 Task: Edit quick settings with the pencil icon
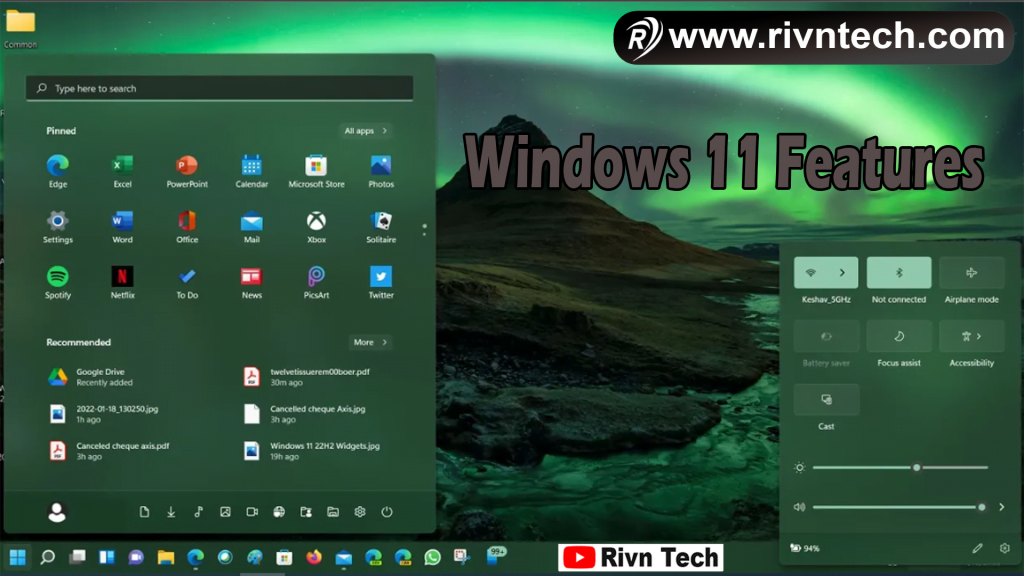tap(977, 549)
